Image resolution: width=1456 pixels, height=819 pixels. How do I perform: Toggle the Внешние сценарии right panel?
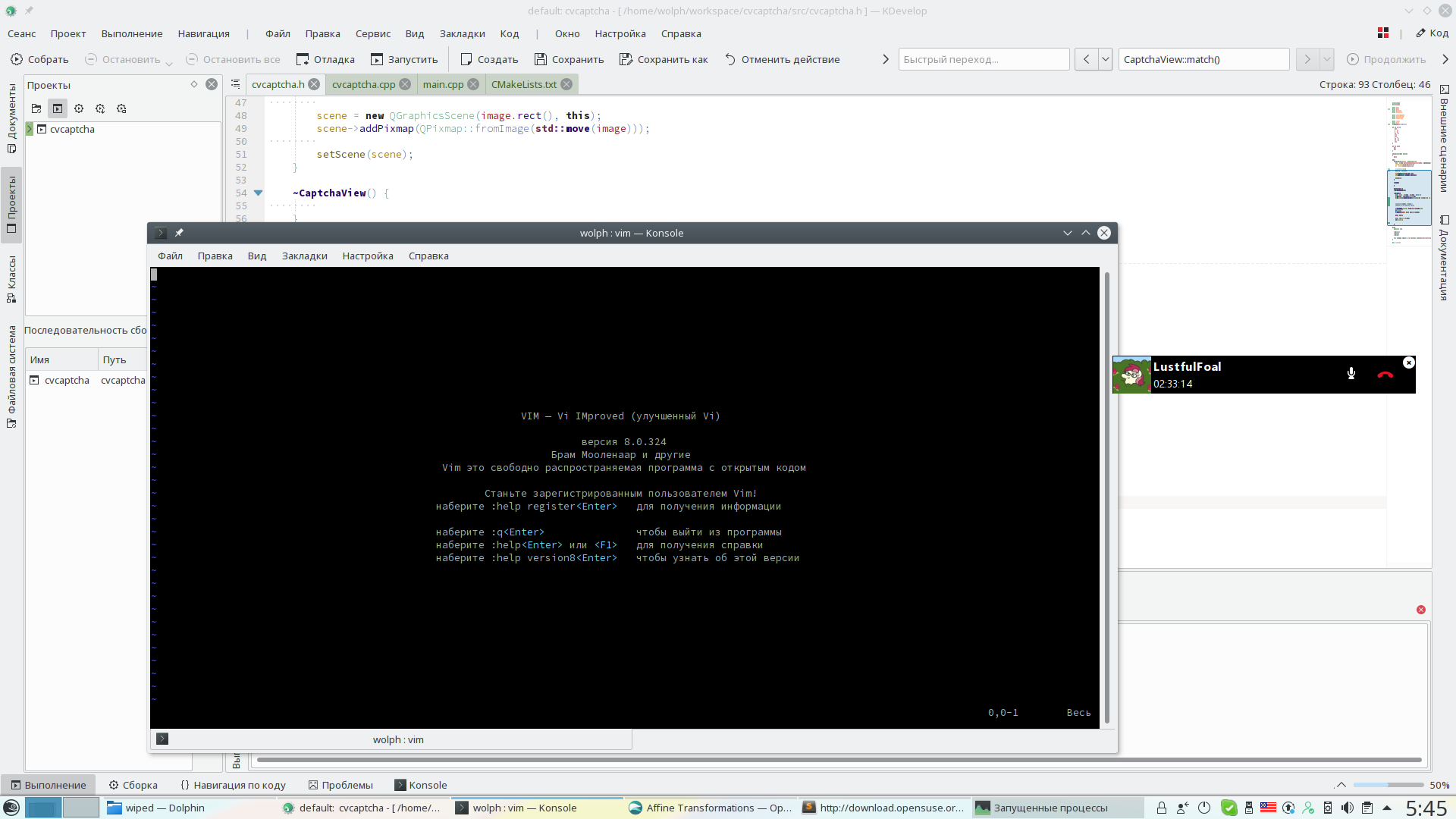1444,138
